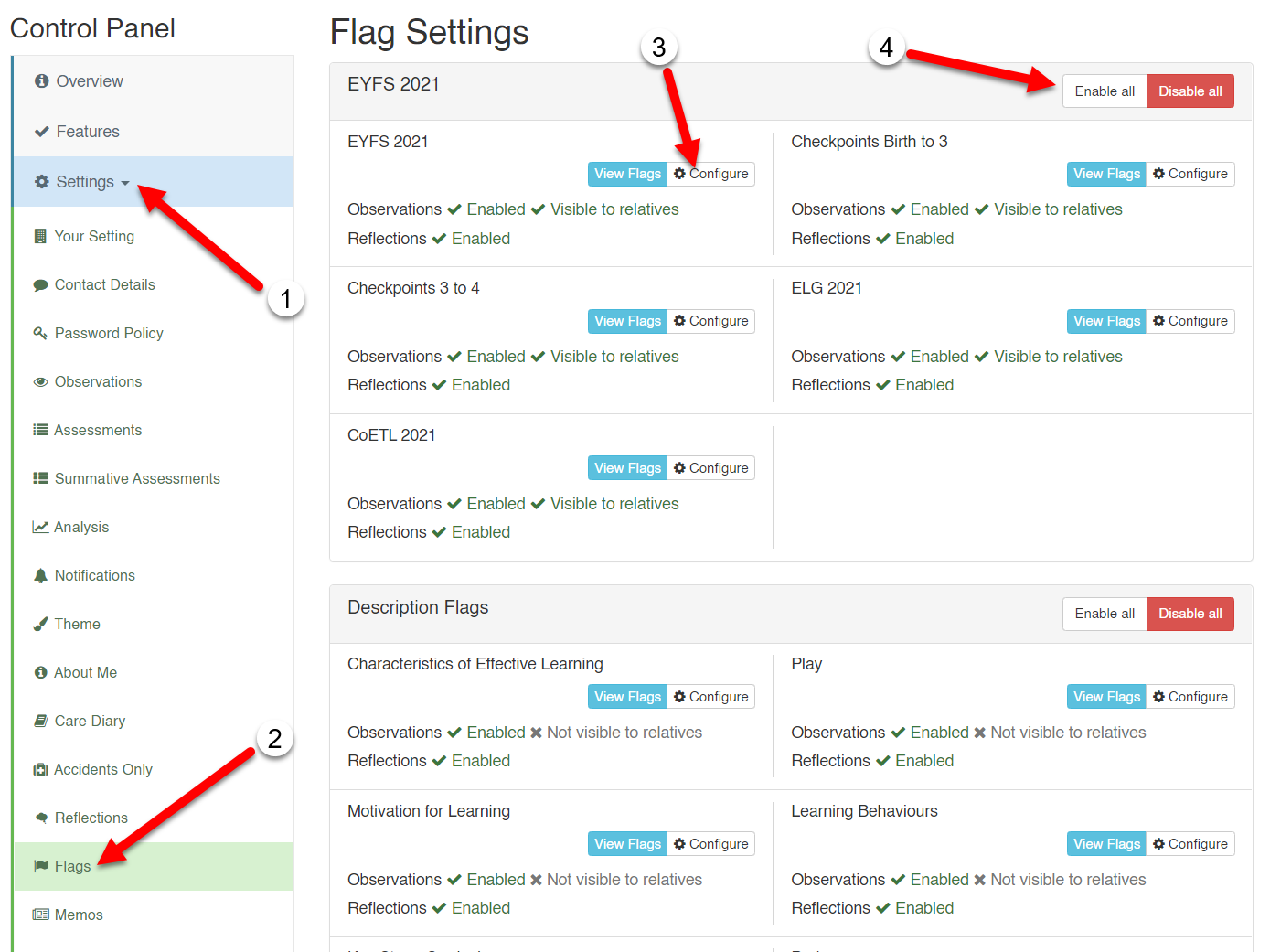Image resolution: width=1270 pixels, height=952 pixels.
Task: Open the Care Diary settings
Action: (x=154, y=721)
